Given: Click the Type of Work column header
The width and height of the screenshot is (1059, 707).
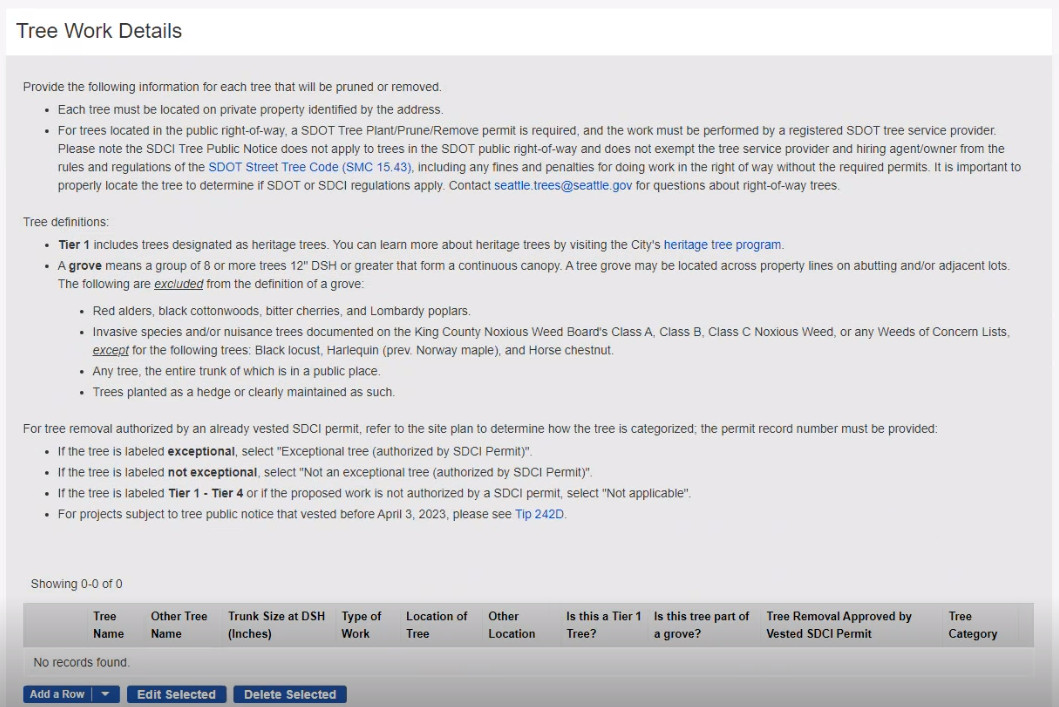Looking at the screenshot, I should pyautogui.click(x=361, y=625).
